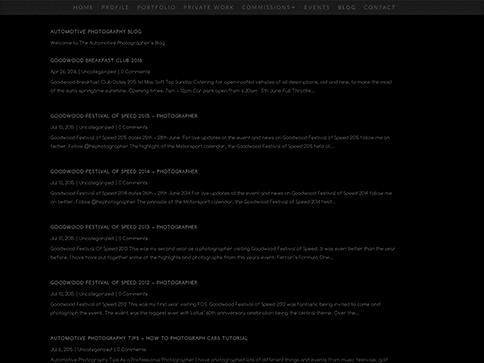Click 0 Comments under Festival of Speed 2015
The width and height of the screenshot is (484, 363).
coord(133,127)
